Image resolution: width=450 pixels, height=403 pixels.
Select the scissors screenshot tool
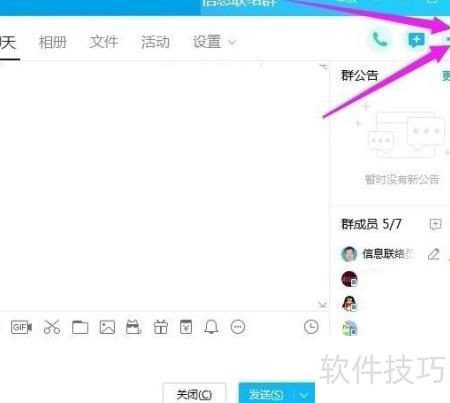(x=52, y=327)
